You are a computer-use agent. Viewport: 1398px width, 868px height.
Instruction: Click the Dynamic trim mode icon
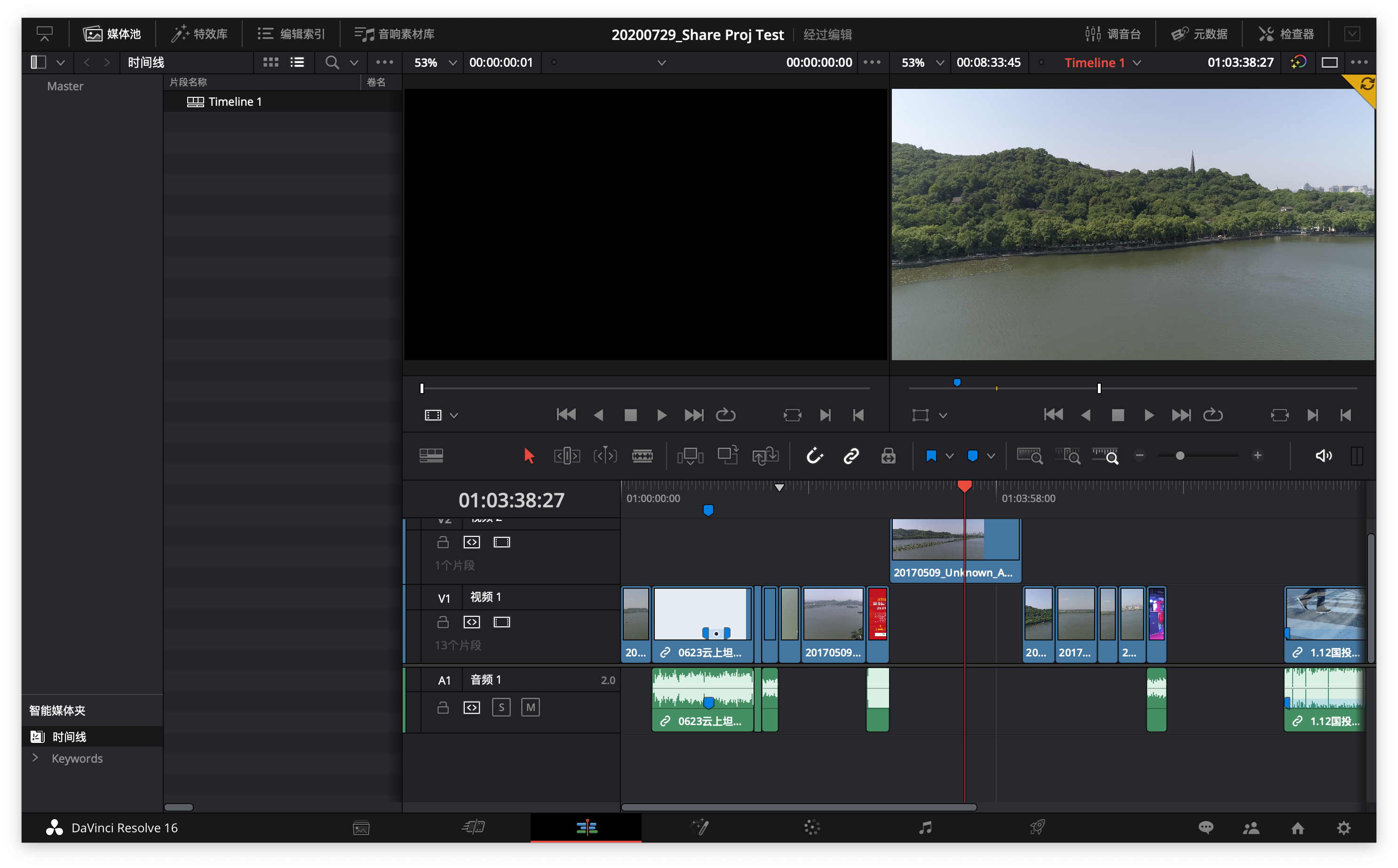[604, 456]
